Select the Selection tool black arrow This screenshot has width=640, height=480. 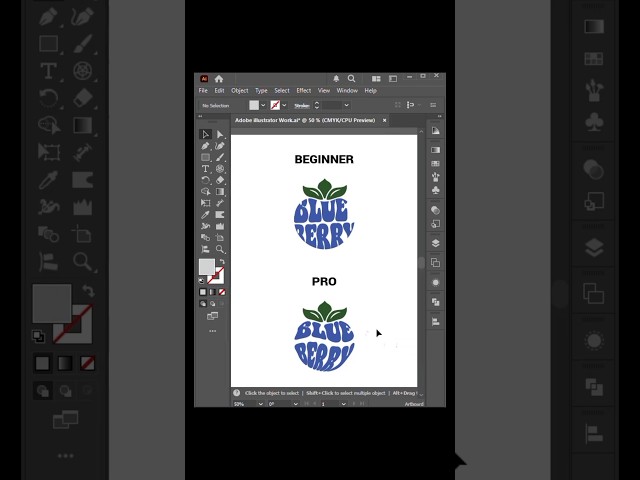tap(205, 134)
